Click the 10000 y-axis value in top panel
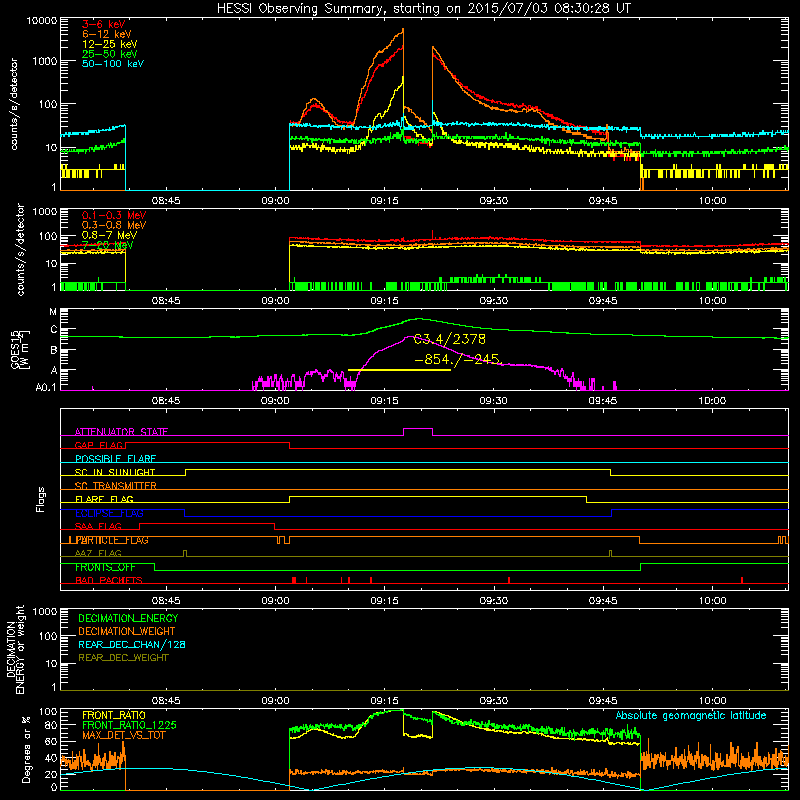800x800 pixels. click(x=42, y=21)
